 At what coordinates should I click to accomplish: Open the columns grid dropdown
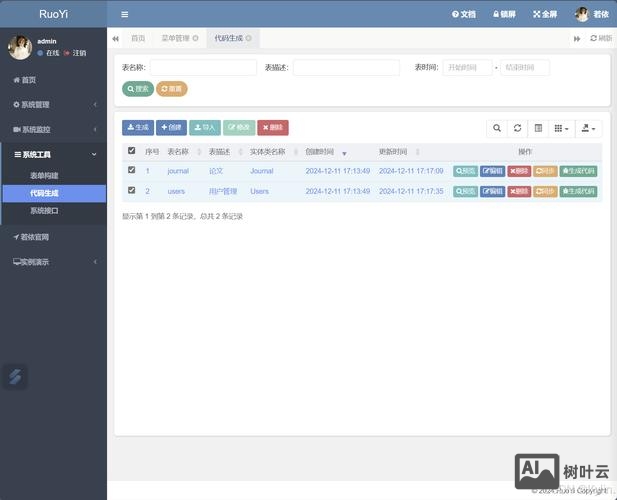pos(562,128)
